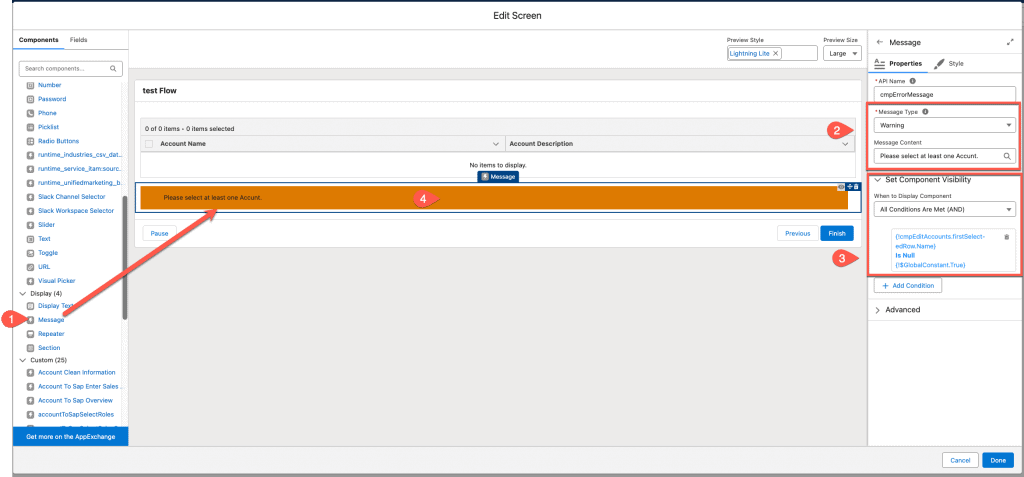
Task: Click the Done button
Action: (997, 459)
